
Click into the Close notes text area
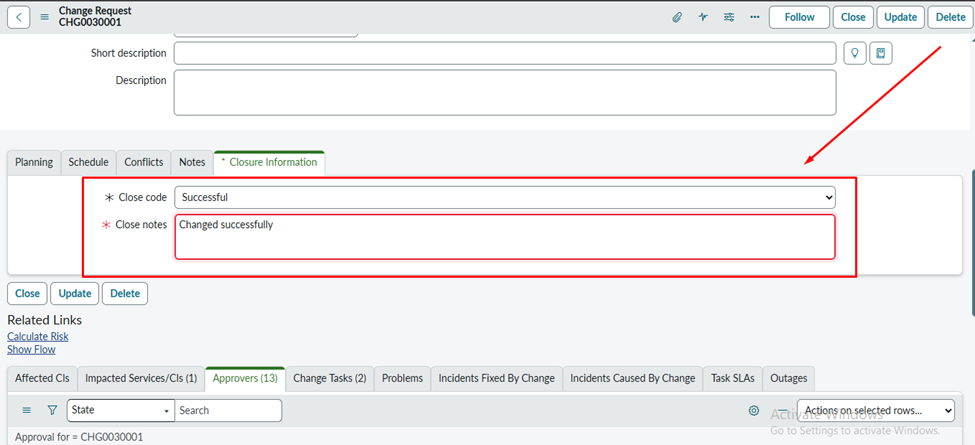pyautogui.click(x=505, y=237)
